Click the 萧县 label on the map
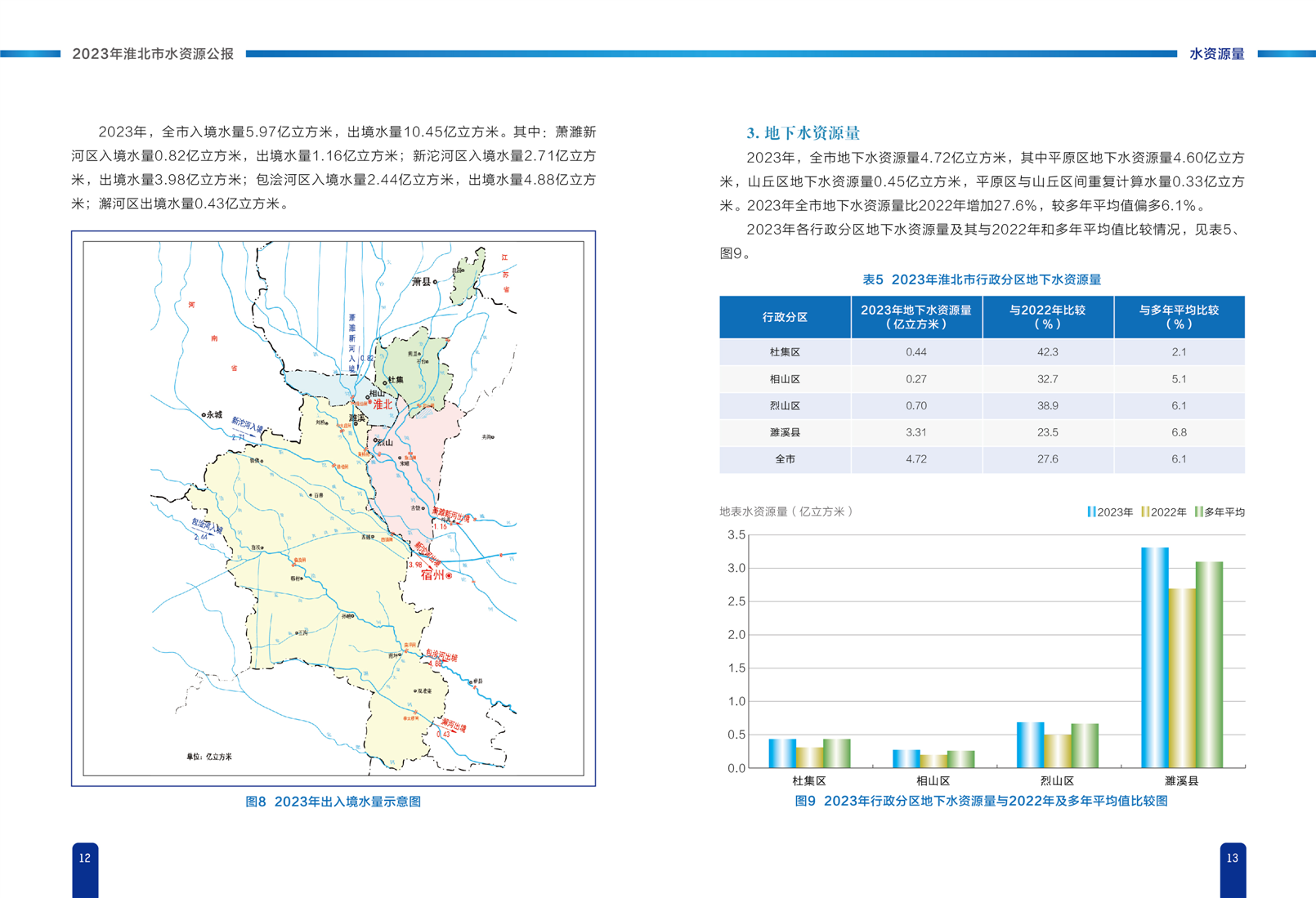This screenshot has height=898, width=1316. coord(421,282)
